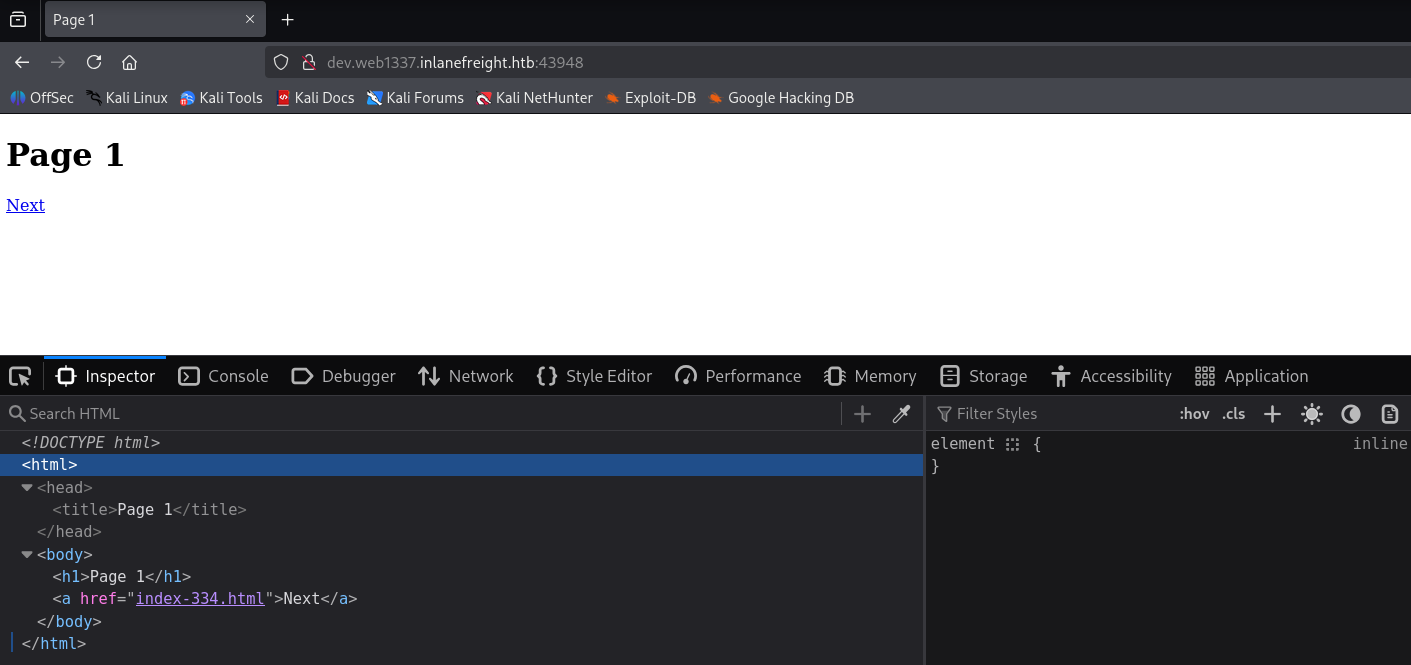
Task: Open the .cls classes panel
Action: (x=1234, y=414)
